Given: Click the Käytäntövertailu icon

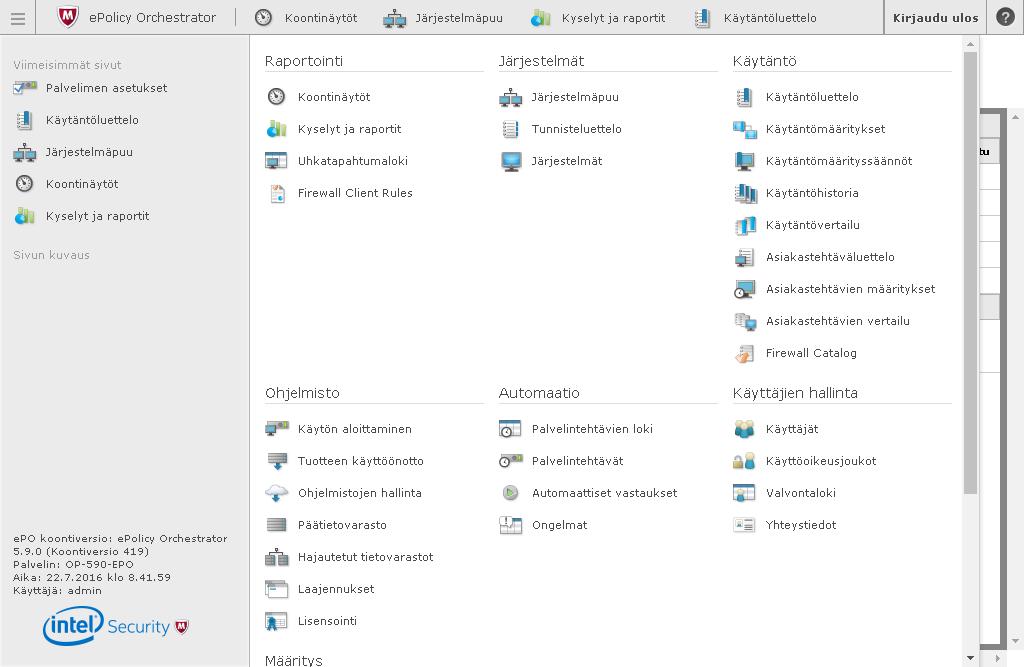Looking at the screenshot, I should tap(745, 225).
